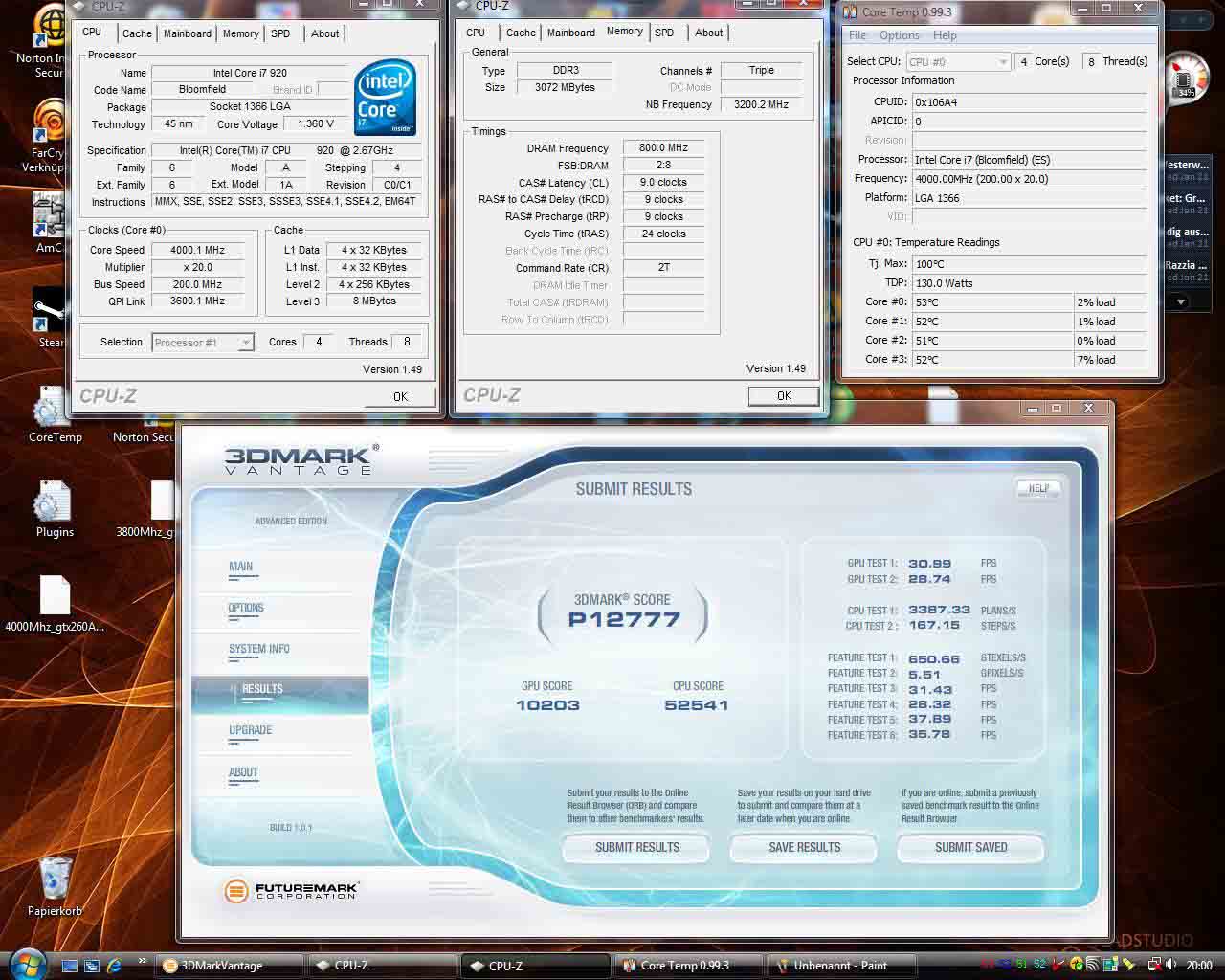Switch to 3DMarkVantage via taskbar button
The width and height of the screenshot is (1225, 980).
[229, 965]
